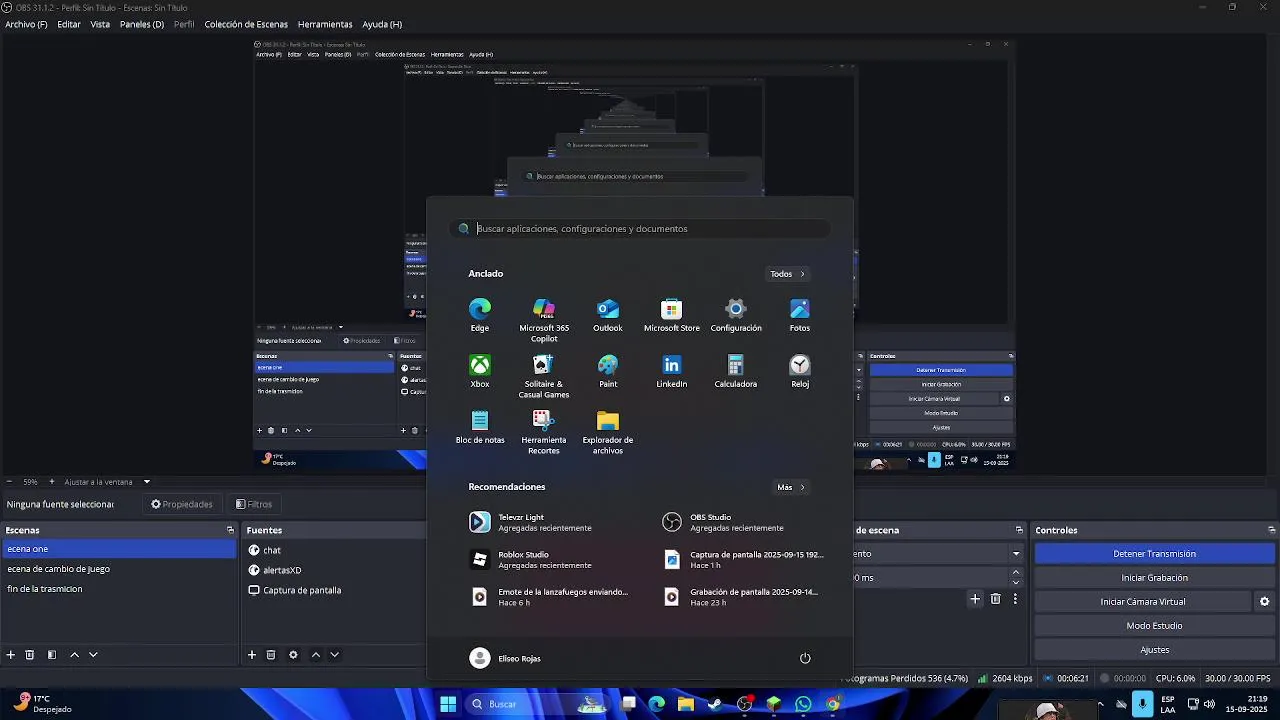The image size is (1280, 720).
Task: Open Reloj pinned app
Action: [800, 371]
